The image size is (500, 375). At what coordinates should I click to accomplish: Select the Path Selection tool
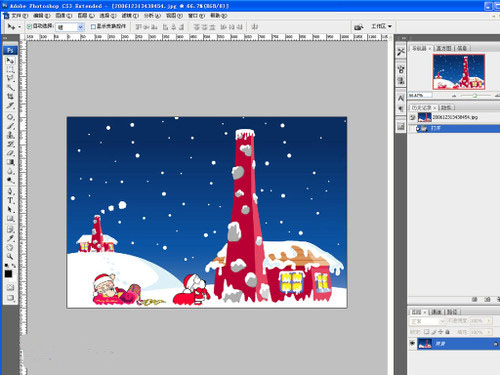pos(10,210)
